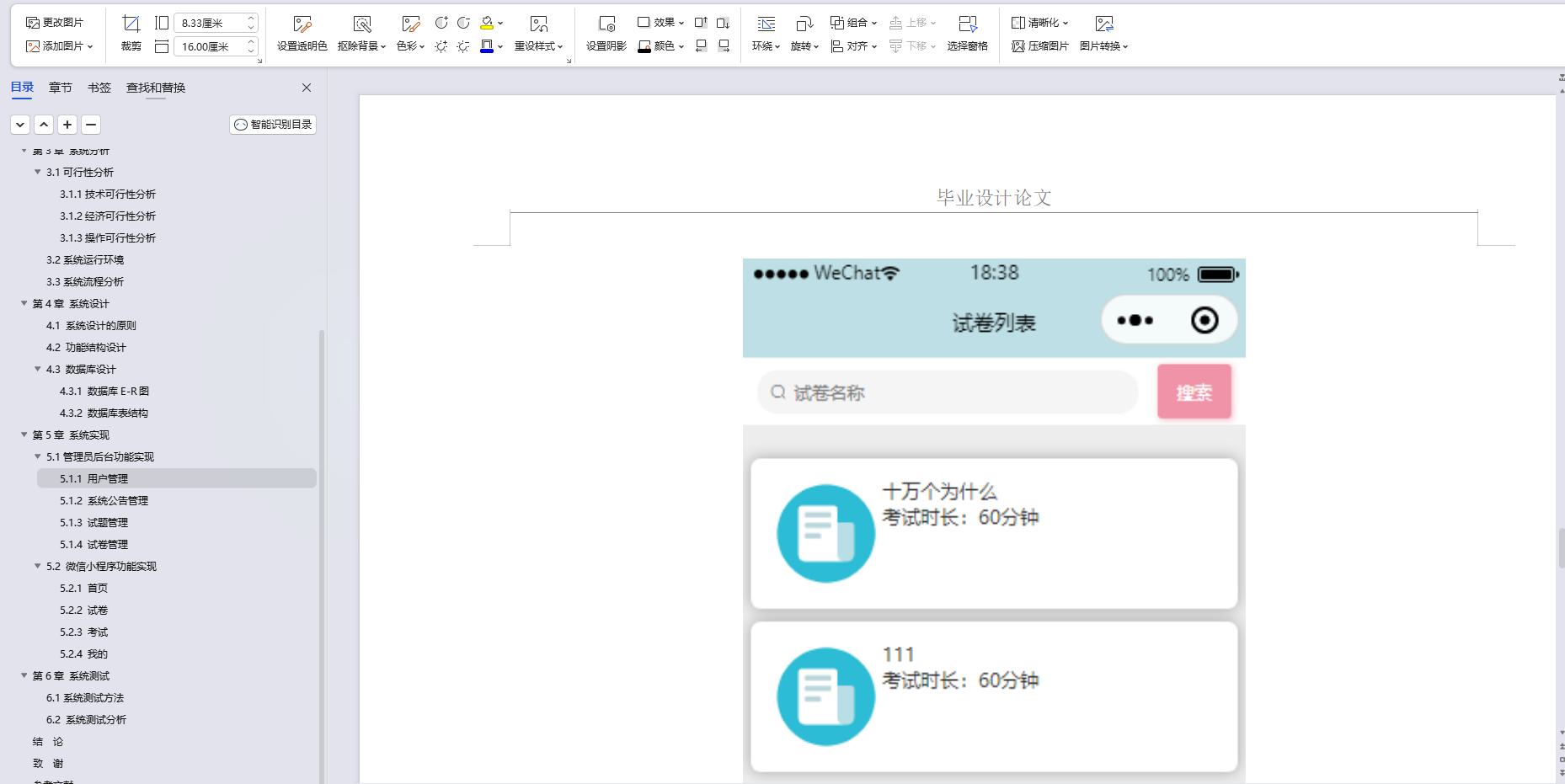Open the 色彩 (Color) dropdown
Viewport: 1565px width, 784px height.
pyautogui.click(x=410, y=47)
